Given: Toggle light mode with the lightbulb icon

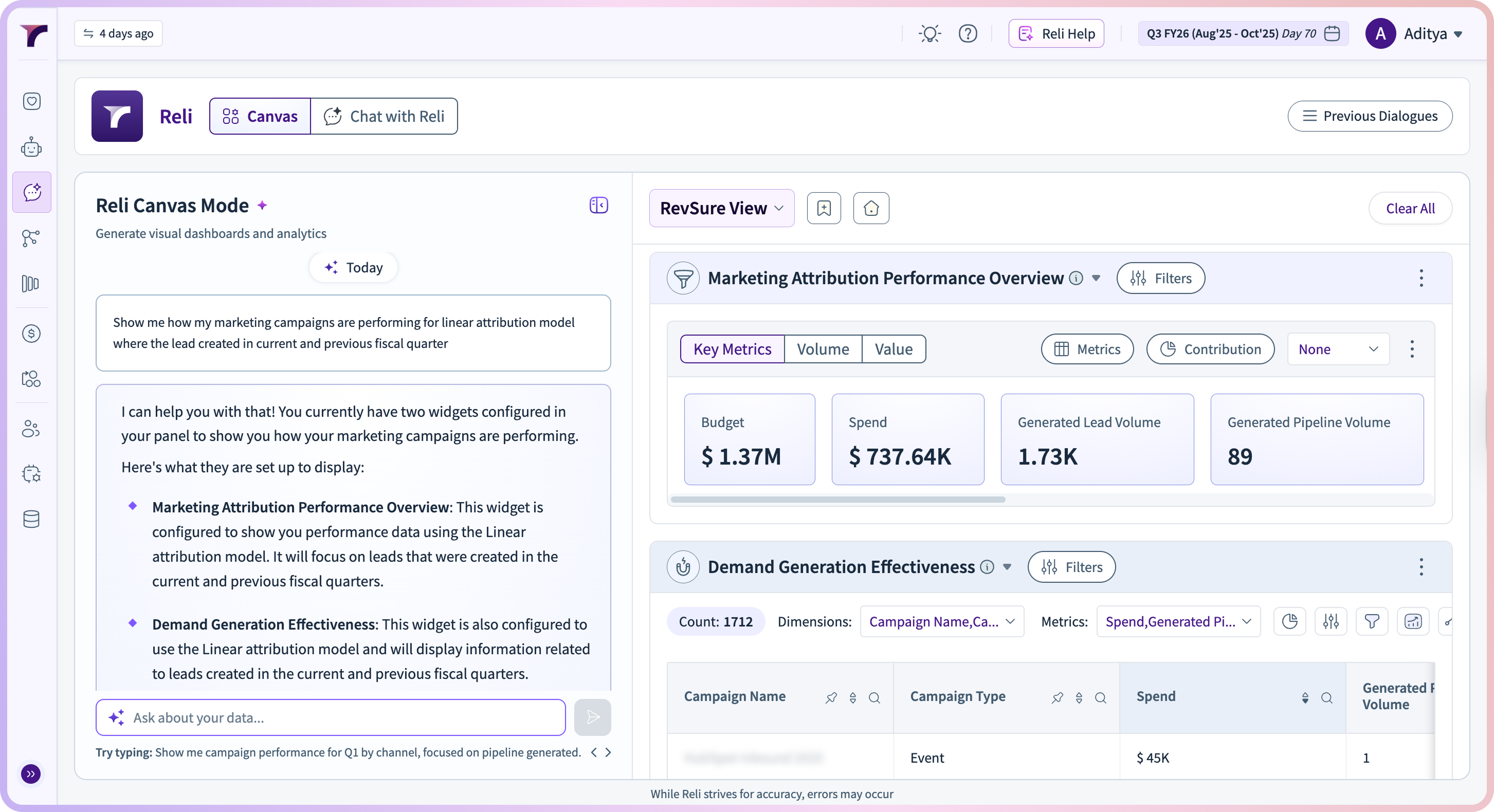Looking at the screenshot, I should tap(930, 33).
